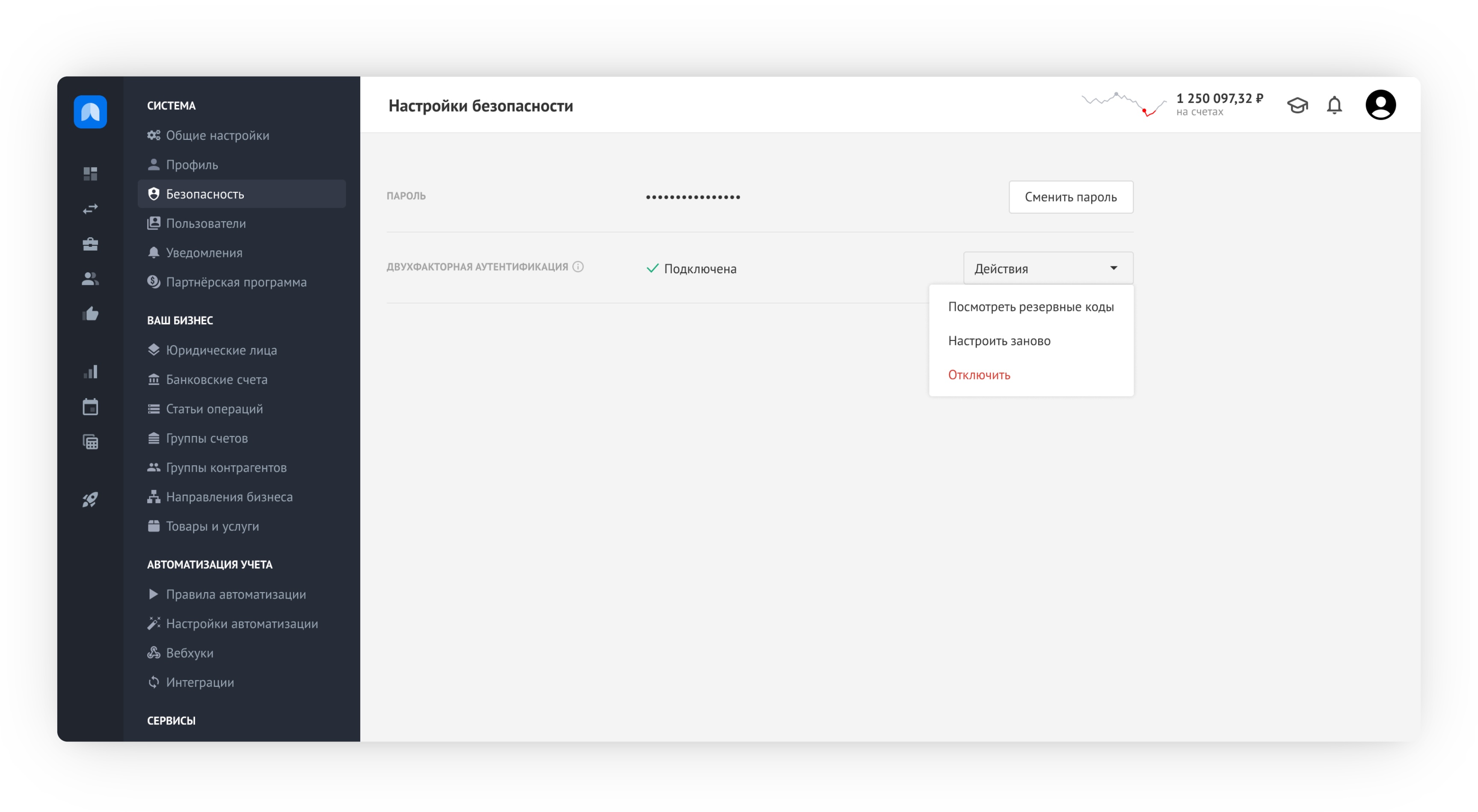Open Правила автоматизации in sidebar
This screenshot has height=812, width=1478.
click(x=242, y=594)
